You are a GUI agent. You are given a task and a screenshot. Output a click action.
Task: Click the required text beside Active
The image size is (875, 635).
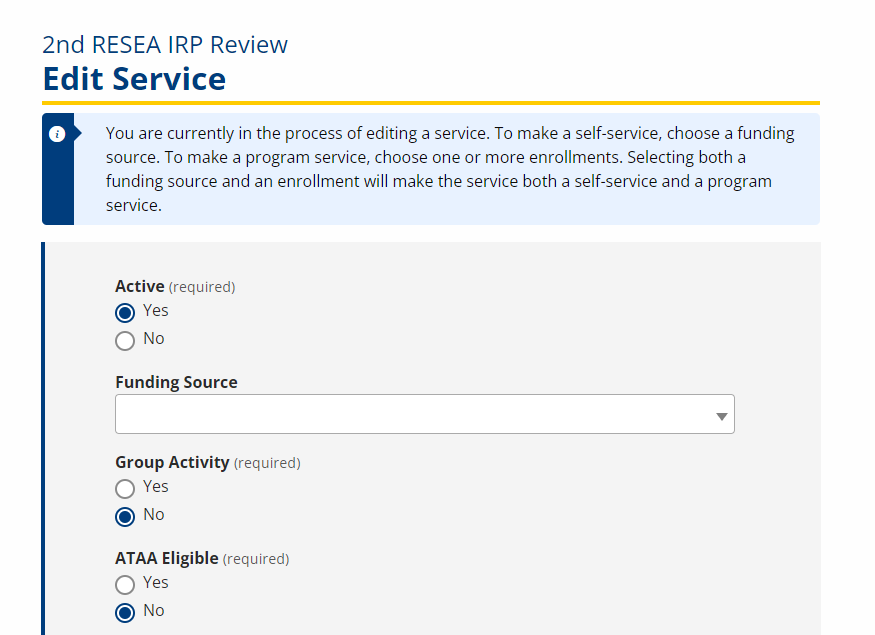click(202, 287)
